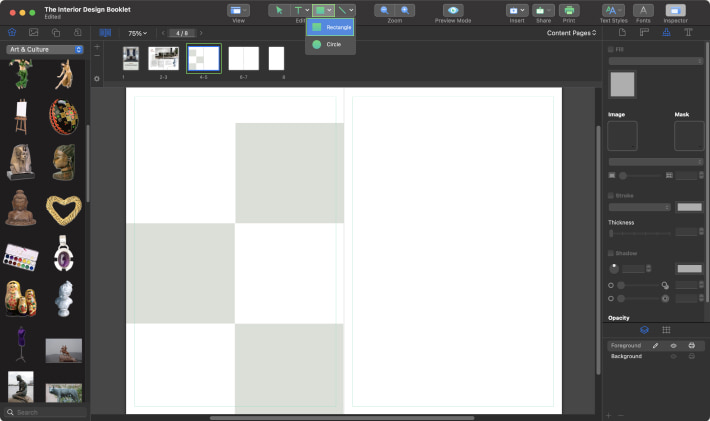
Task: Click the watercolor paint set clipart
Action: coord(21,257)
